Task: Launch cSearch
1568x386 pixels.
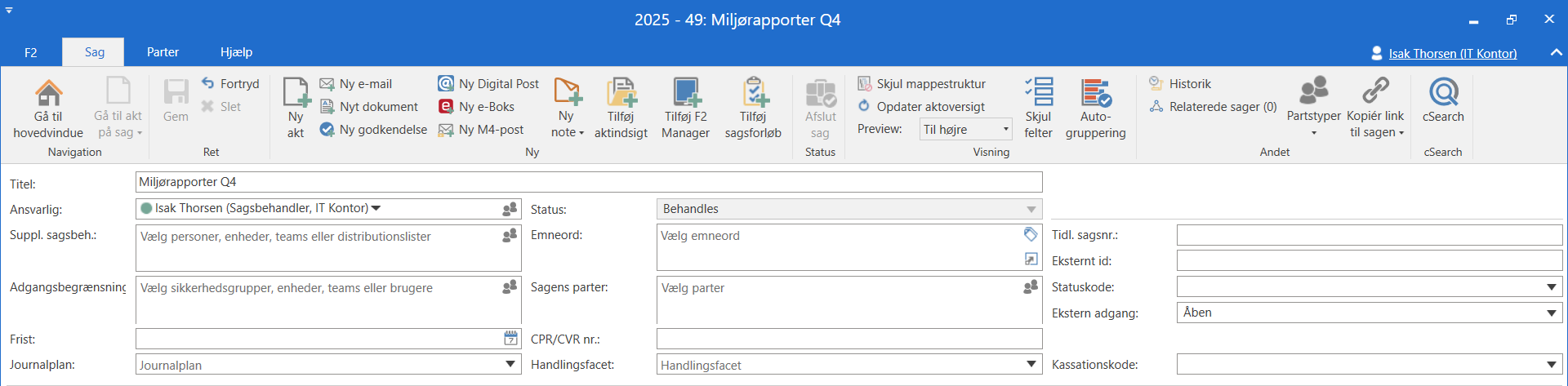Action: 1443,101
